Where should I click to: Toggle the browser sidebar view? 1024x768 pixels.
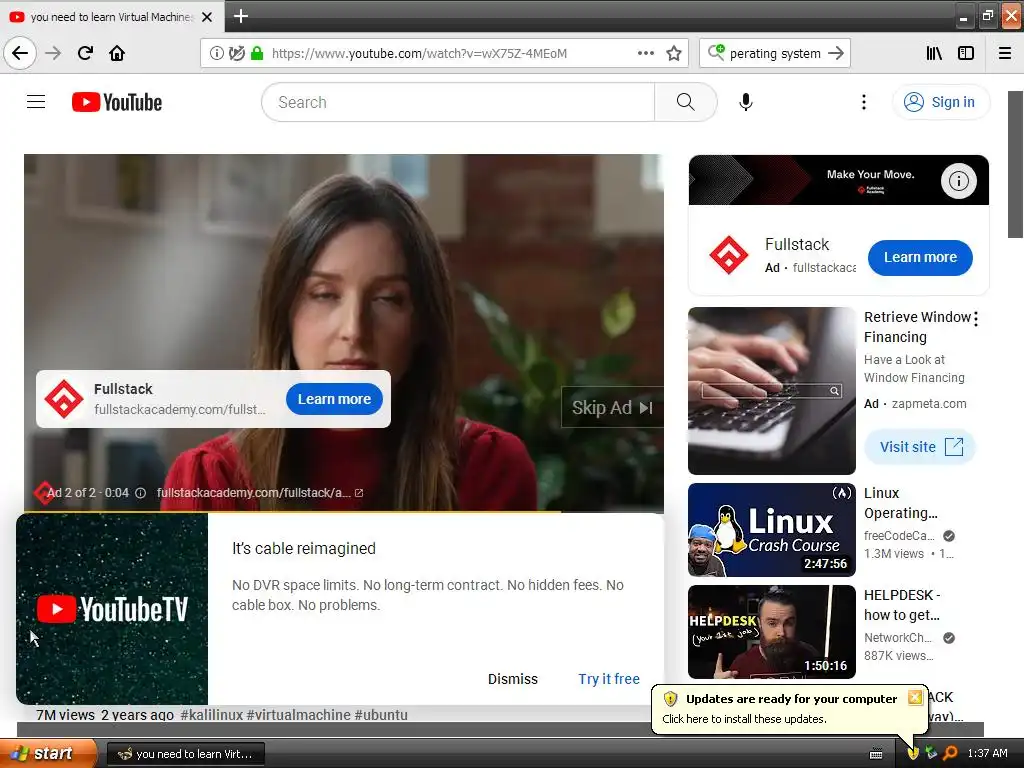966,54
